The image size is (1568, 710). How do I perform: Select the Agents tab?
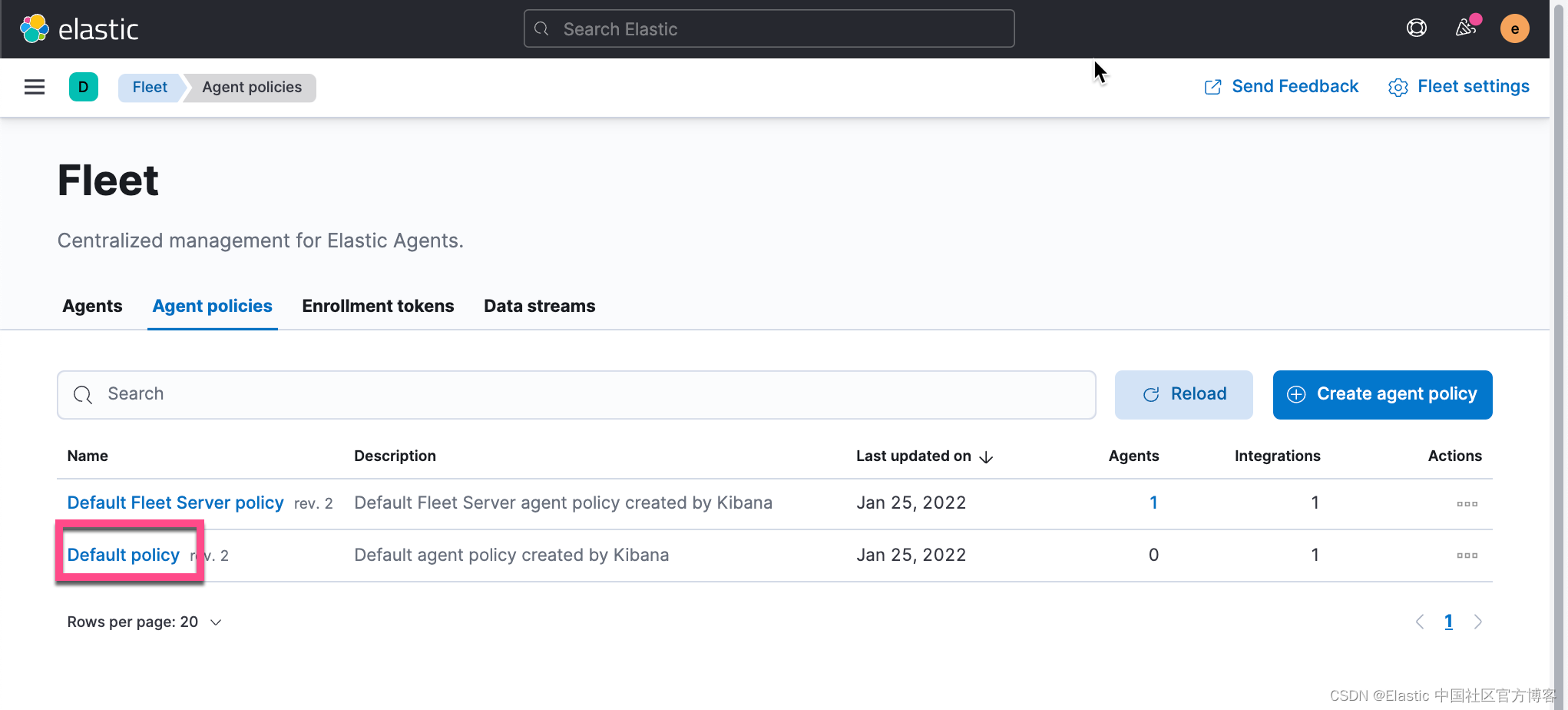click(92, 306)
